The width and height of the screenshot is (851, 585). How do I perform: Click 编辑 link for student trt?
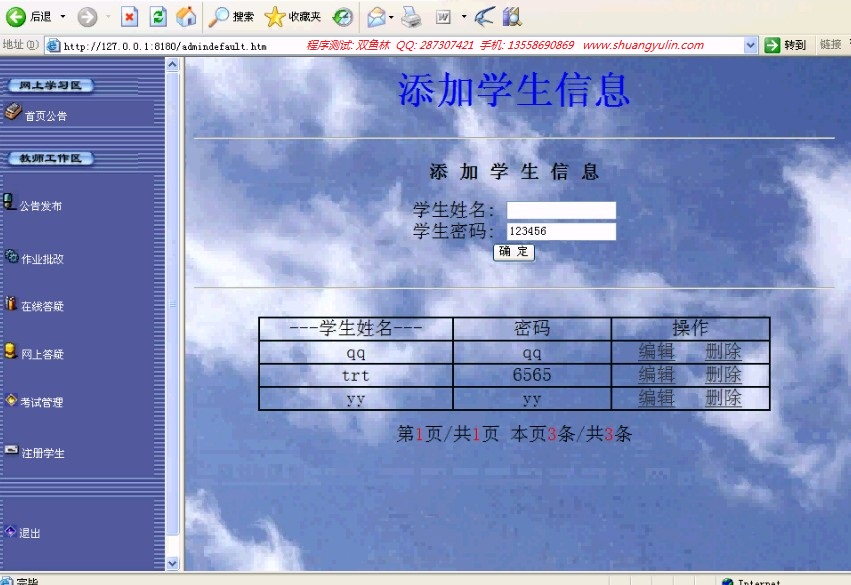point(656,375)
